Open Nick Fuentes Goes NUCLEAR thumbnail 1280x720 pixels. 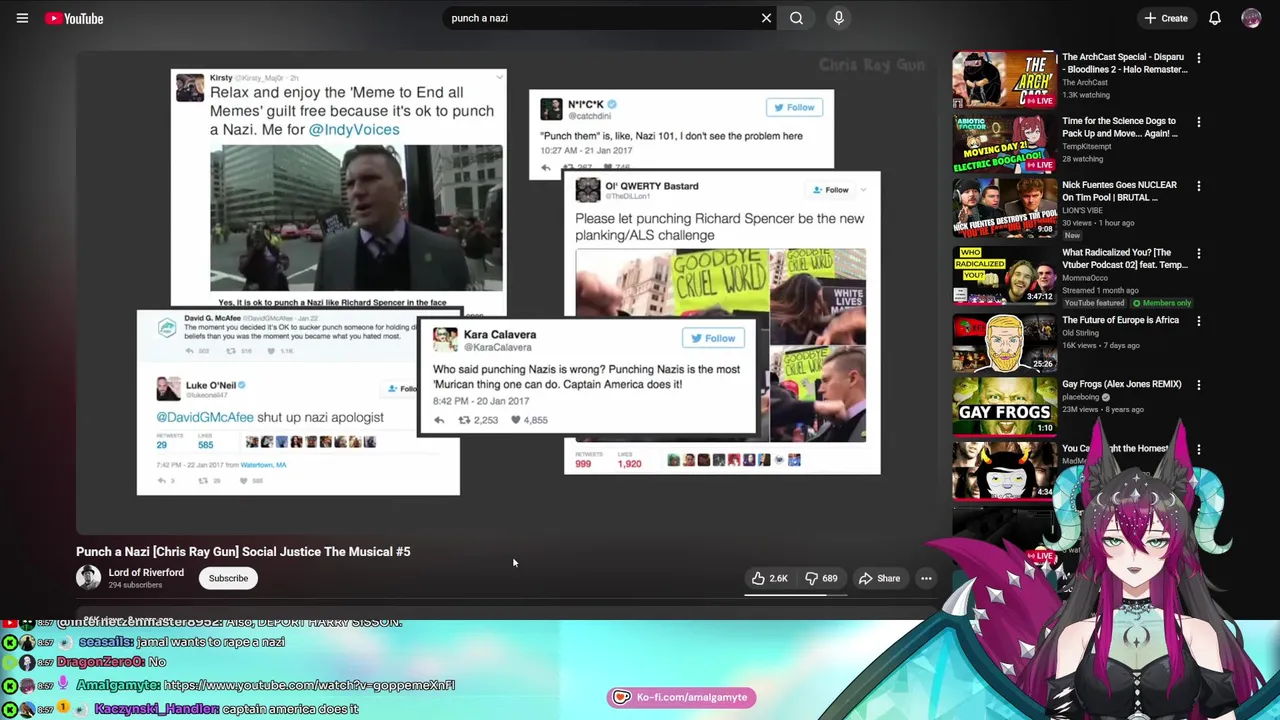point(1004,208)
